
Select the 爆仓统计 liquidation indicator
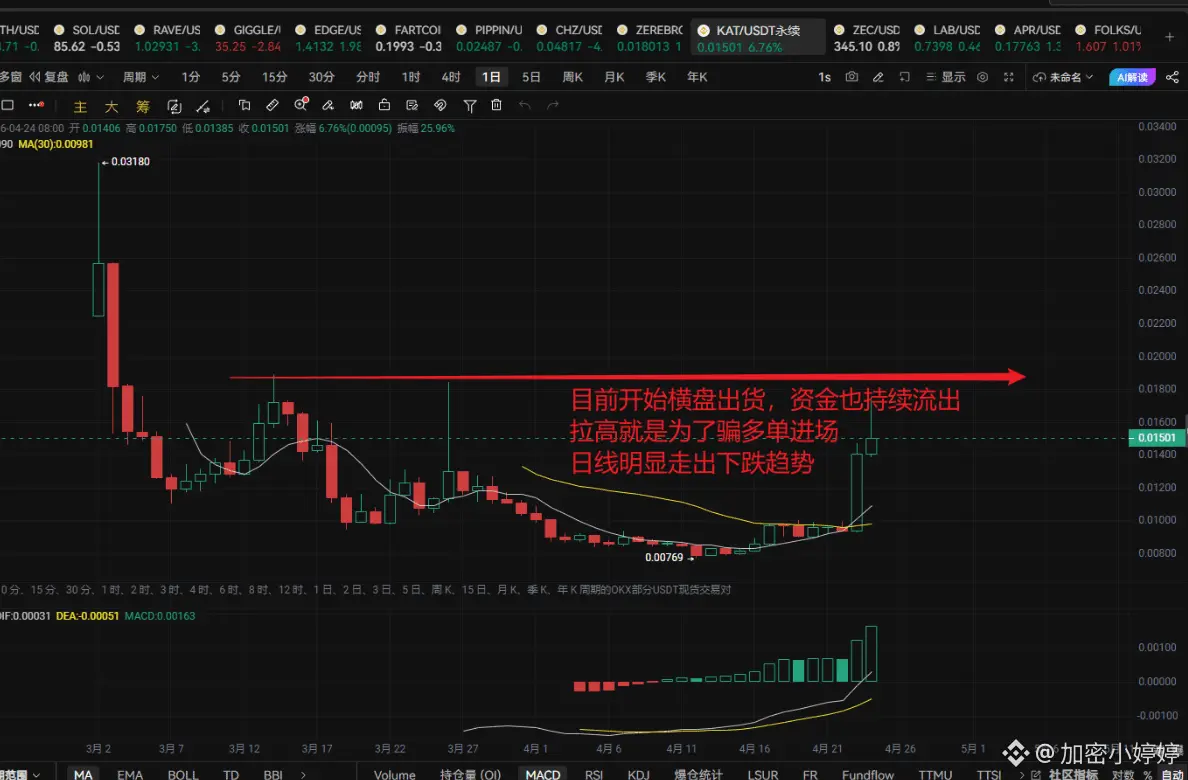coord(699,774)
